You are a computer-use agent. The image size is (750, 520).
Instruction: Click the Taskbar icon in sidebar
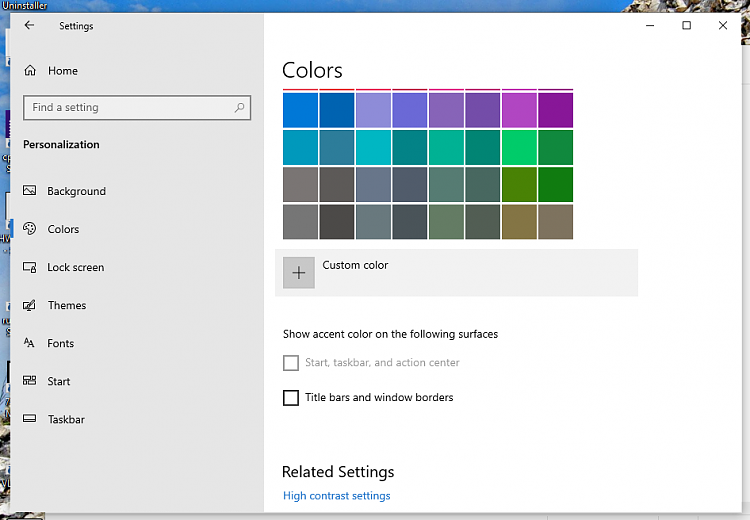(30, 419)
